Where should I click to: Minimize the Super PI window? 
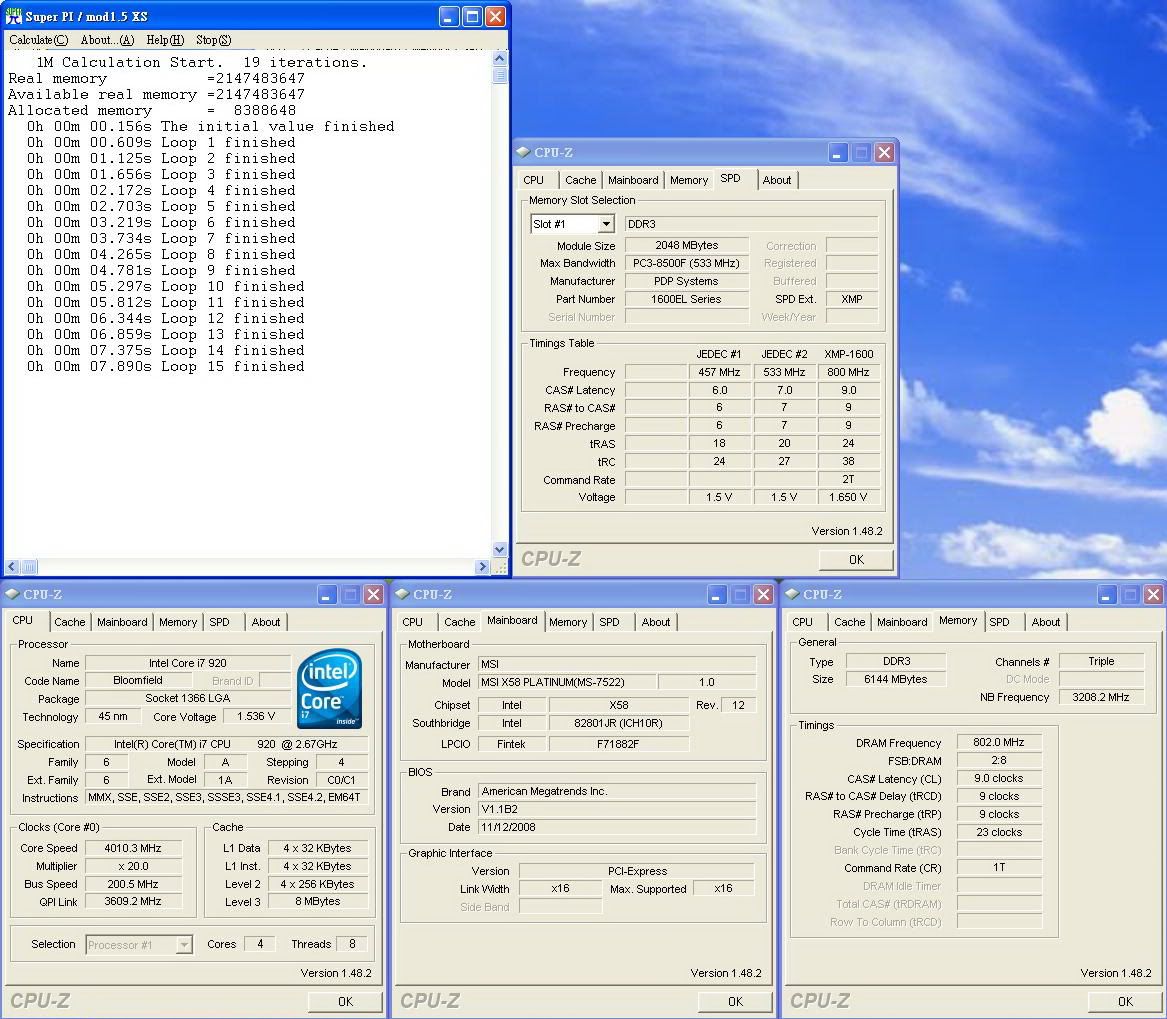(x=448, y=16)
